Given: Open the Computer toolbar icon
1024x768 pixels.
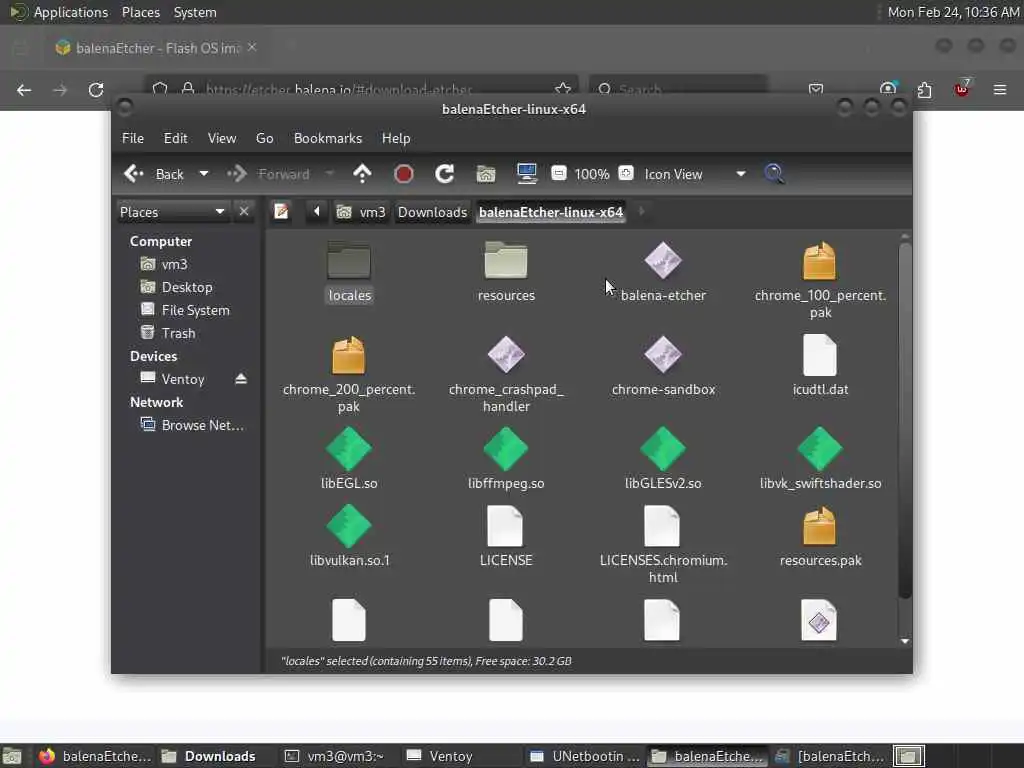Looking at the screenshot, I should [526, 174].
